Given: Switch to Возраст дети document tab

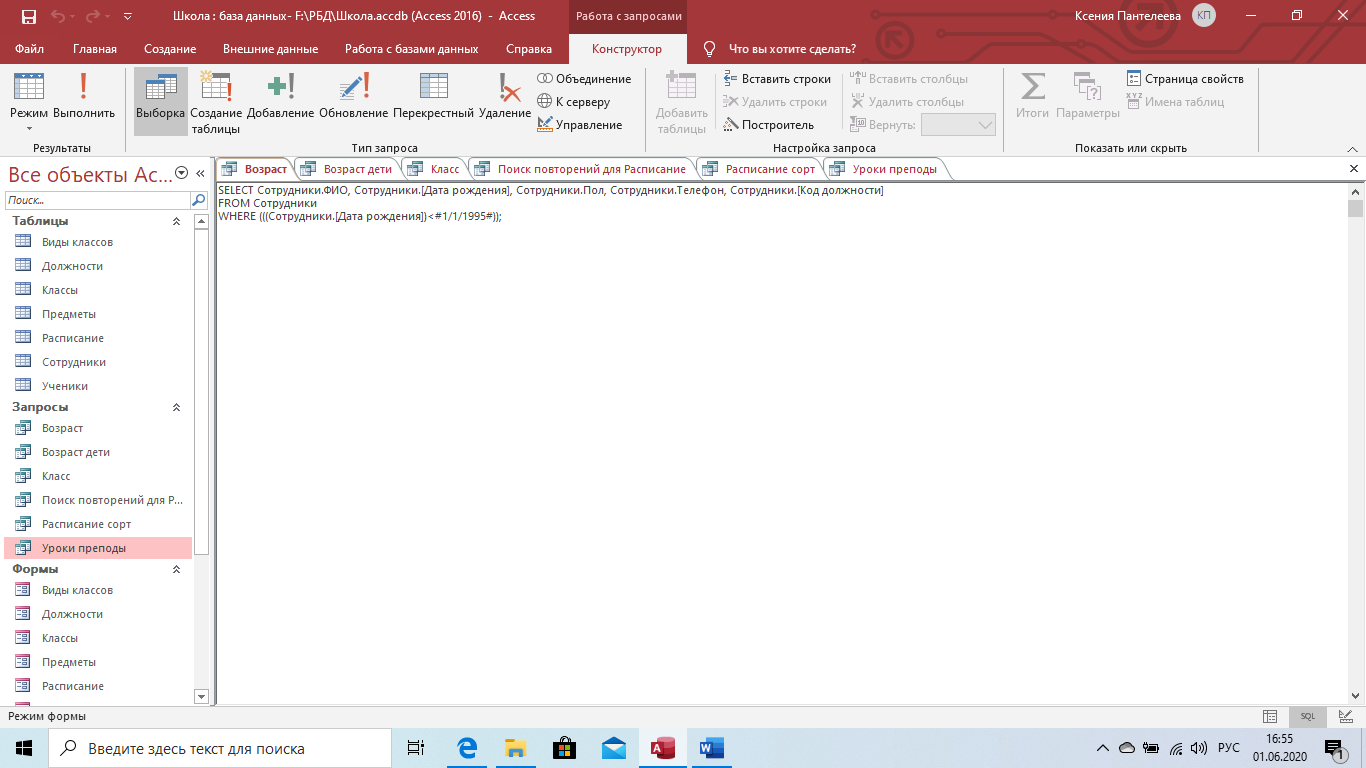Looking at the screenshot, I should coord(348,169).
